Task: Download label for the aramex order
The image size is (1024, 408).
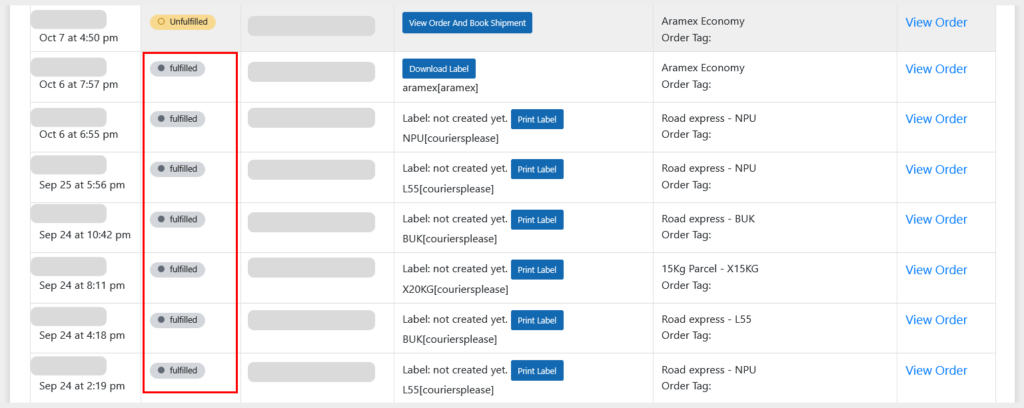Action: pos(439,69)
